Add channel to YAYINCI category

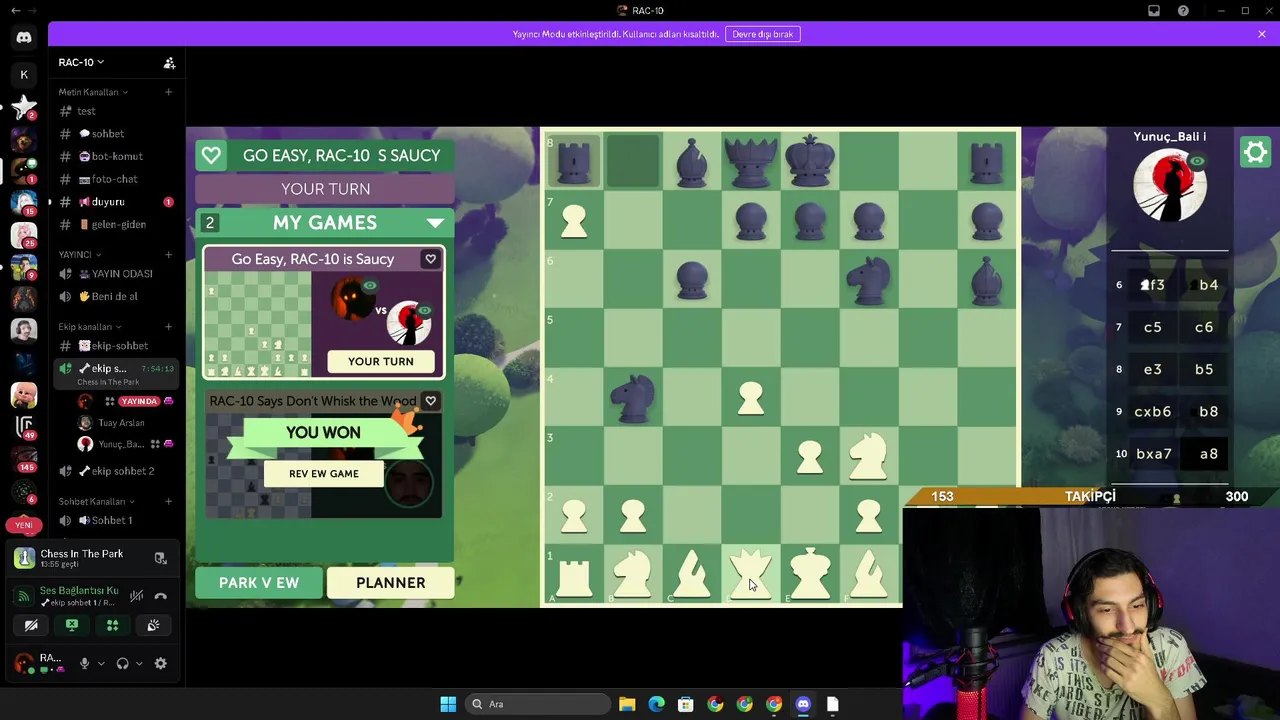point(168,255)
